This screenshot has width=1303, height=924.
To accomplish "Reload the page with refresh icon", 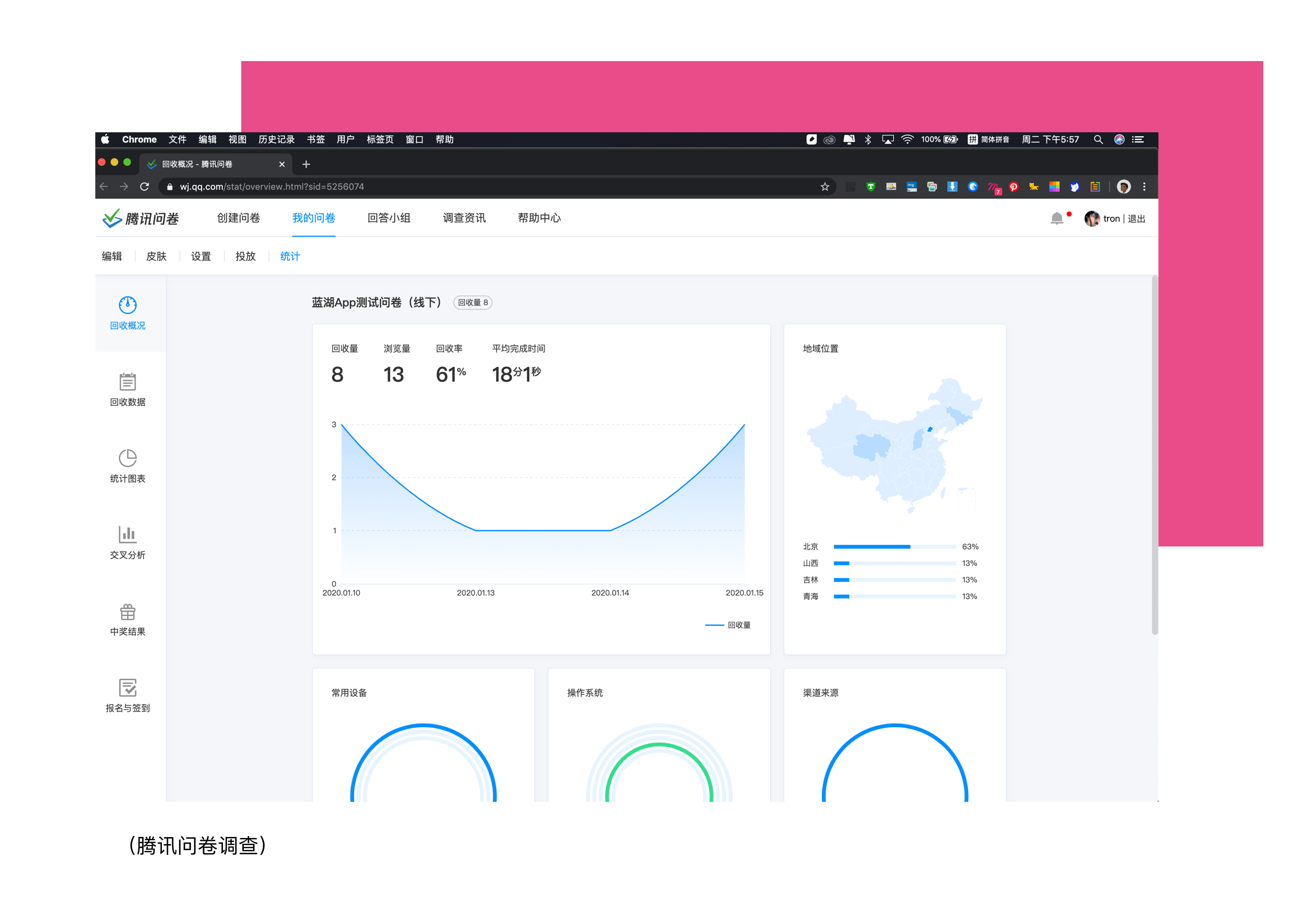I will tap(145, 187).
